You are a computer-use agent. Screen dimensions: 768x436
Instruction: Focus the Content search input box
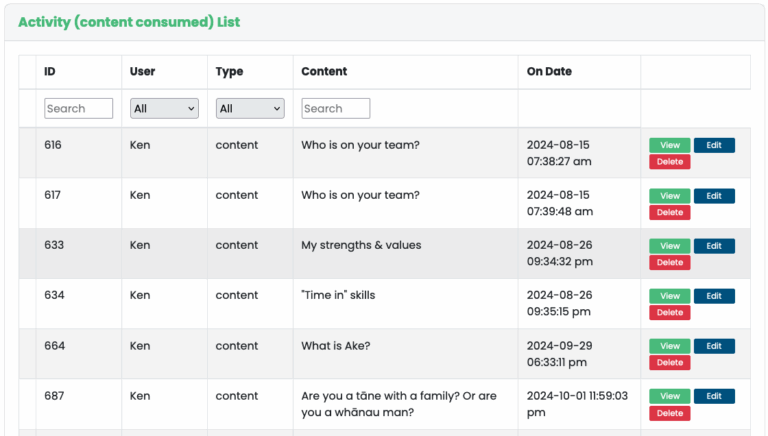[x=335, y=108]
